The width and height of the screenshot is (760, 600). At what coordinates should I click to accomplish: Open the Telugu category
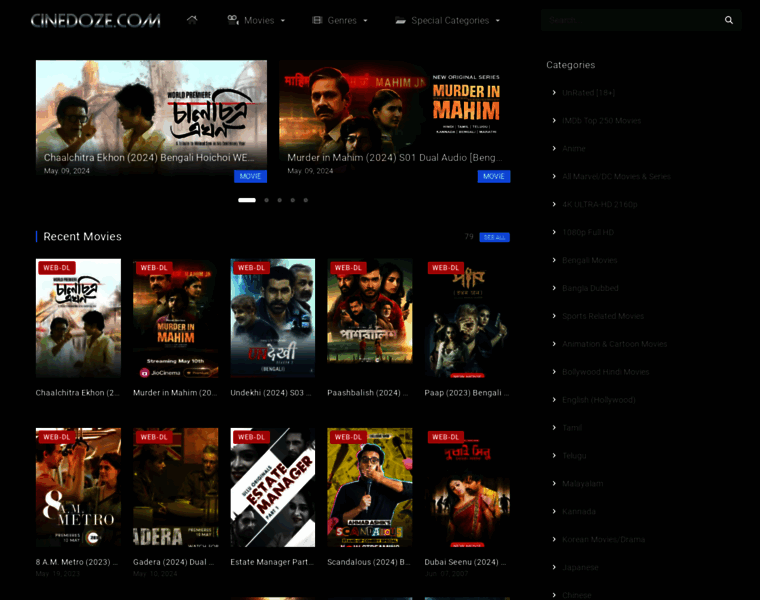click(x=574, y=456)
